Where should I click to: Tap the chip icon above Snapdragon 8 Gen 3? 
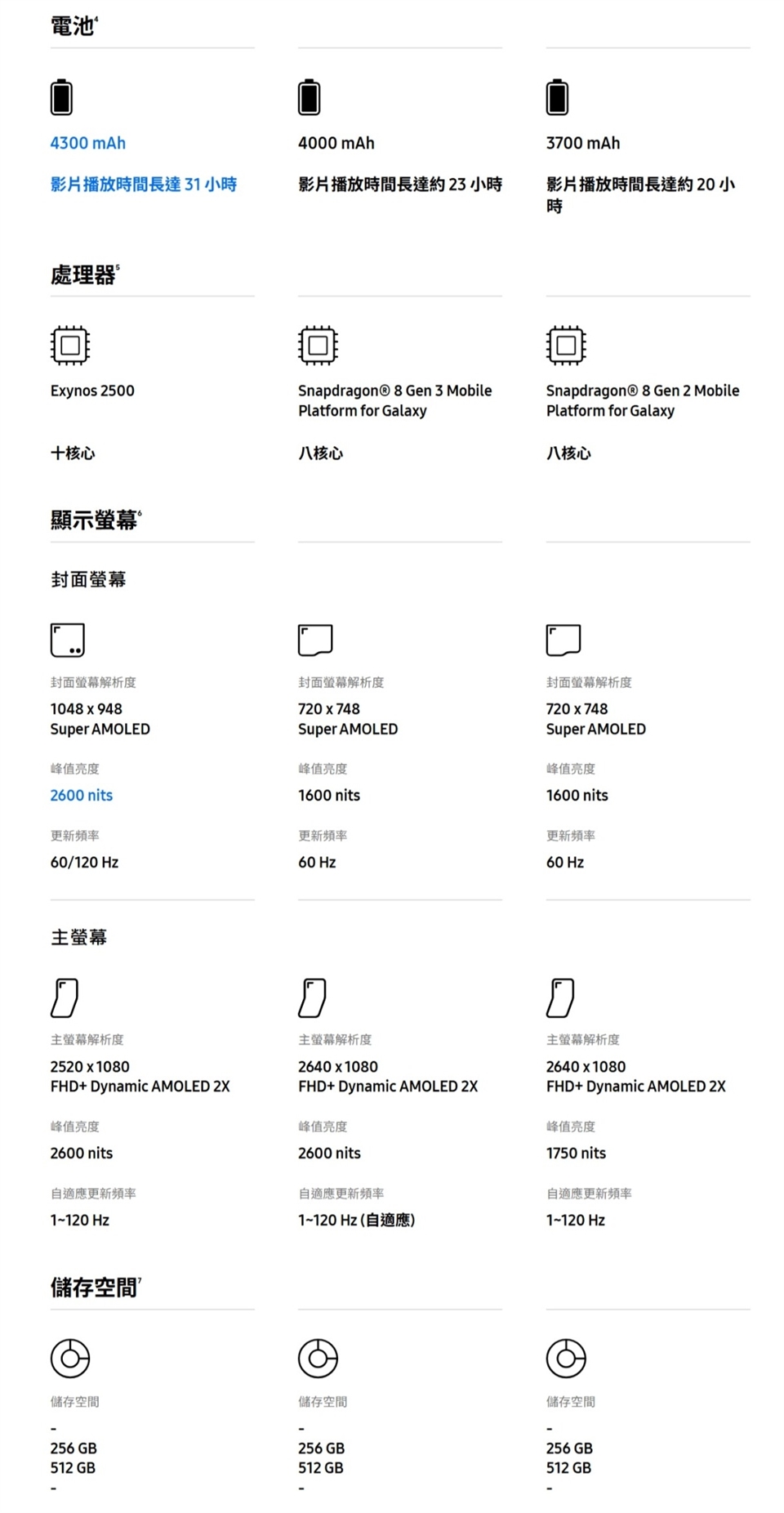tap(318, 345)
